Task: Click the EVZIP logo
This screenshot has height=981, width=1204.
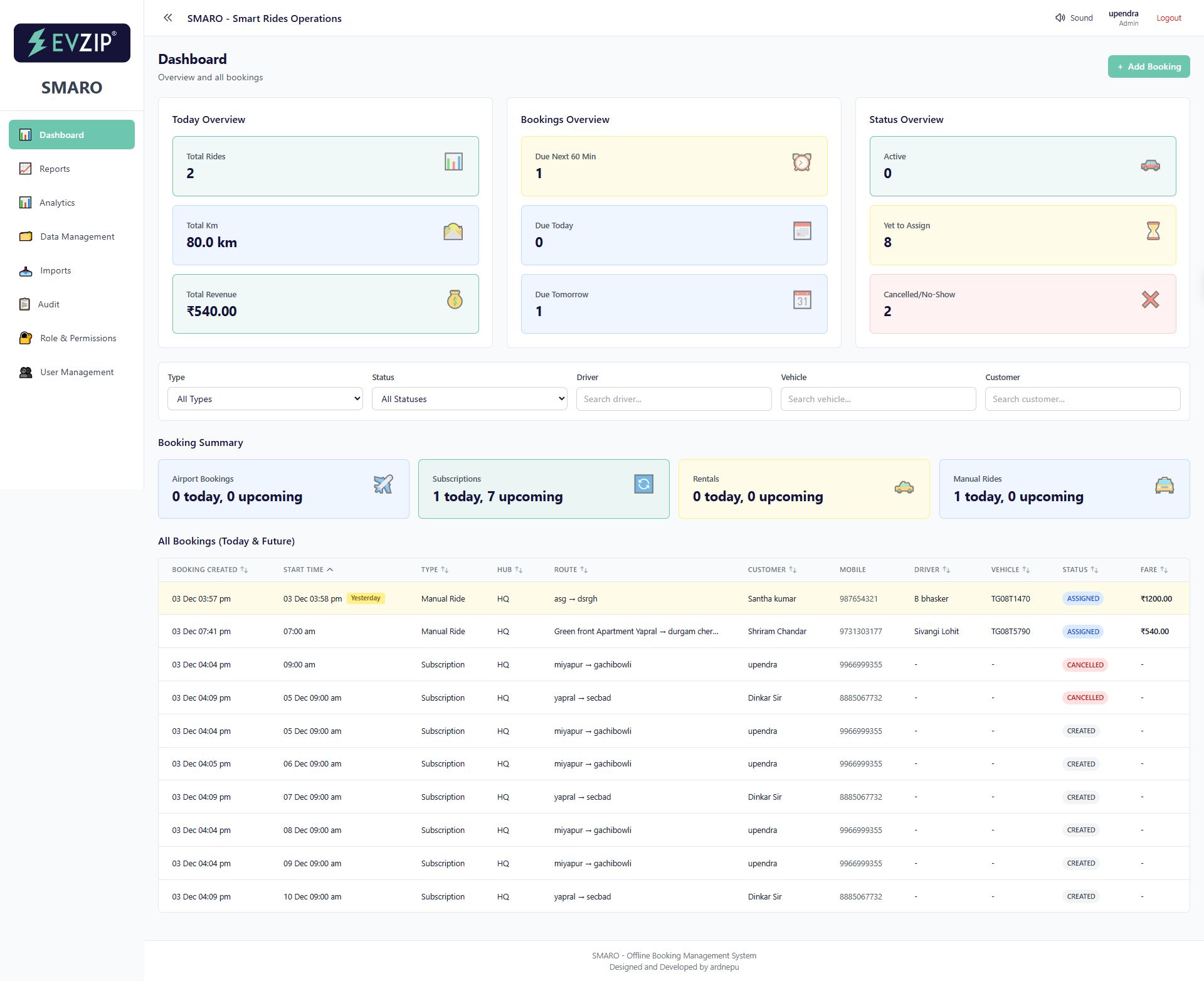Action: coord(71,43)
